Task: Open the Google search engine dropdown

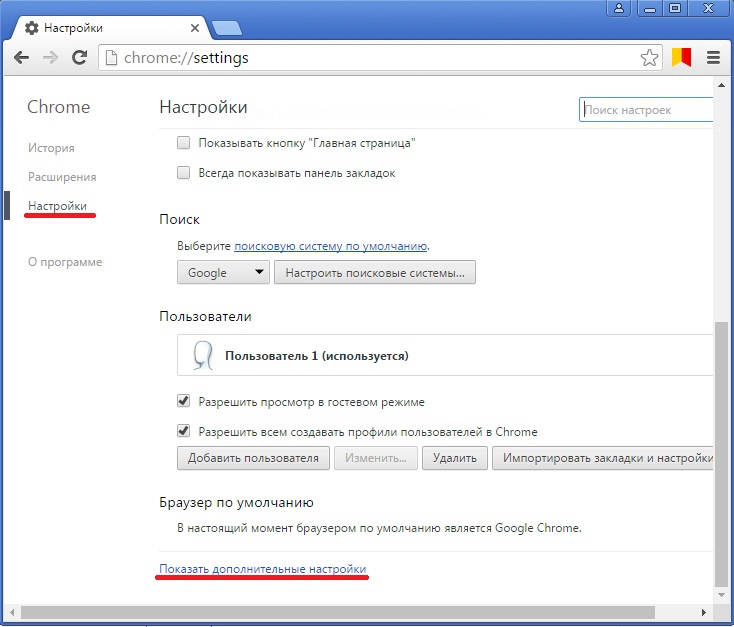Action: (x=223, y=272)
